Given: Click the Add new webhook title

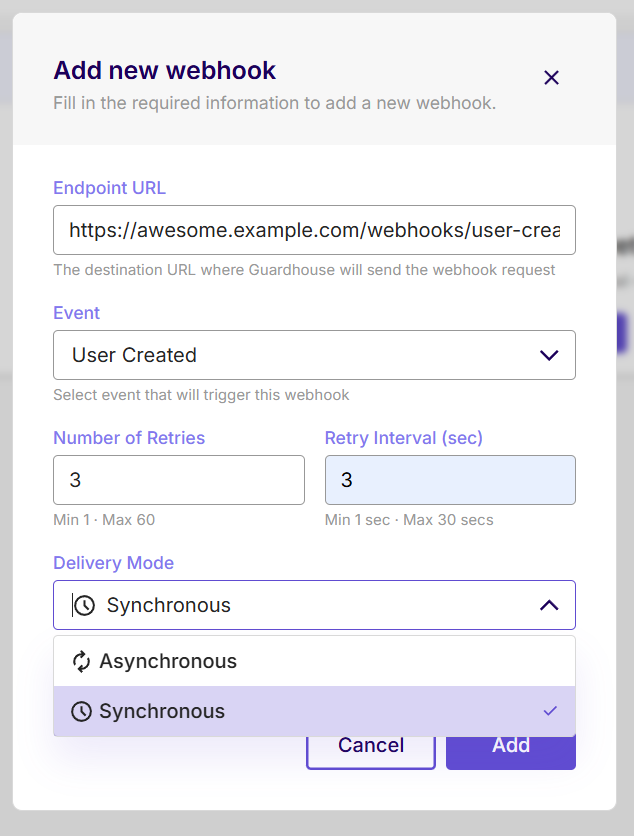Looking at the screenshot, I should click(164, 71).
